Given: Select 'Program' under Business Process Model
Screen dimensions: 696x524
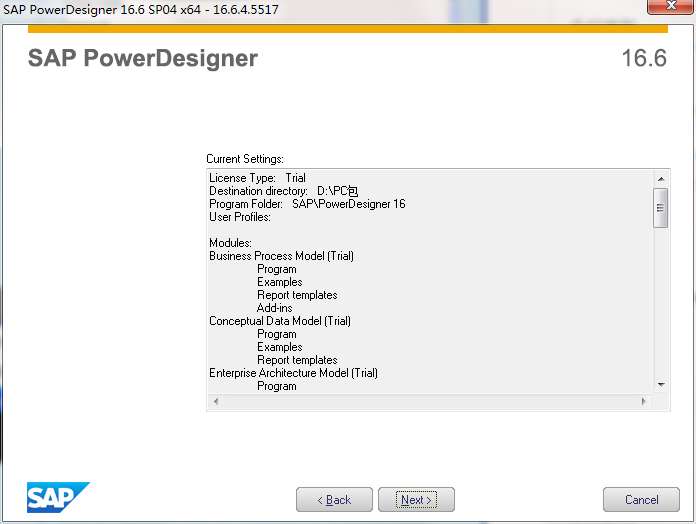Looking at the screenshot, I should (277, 269).
